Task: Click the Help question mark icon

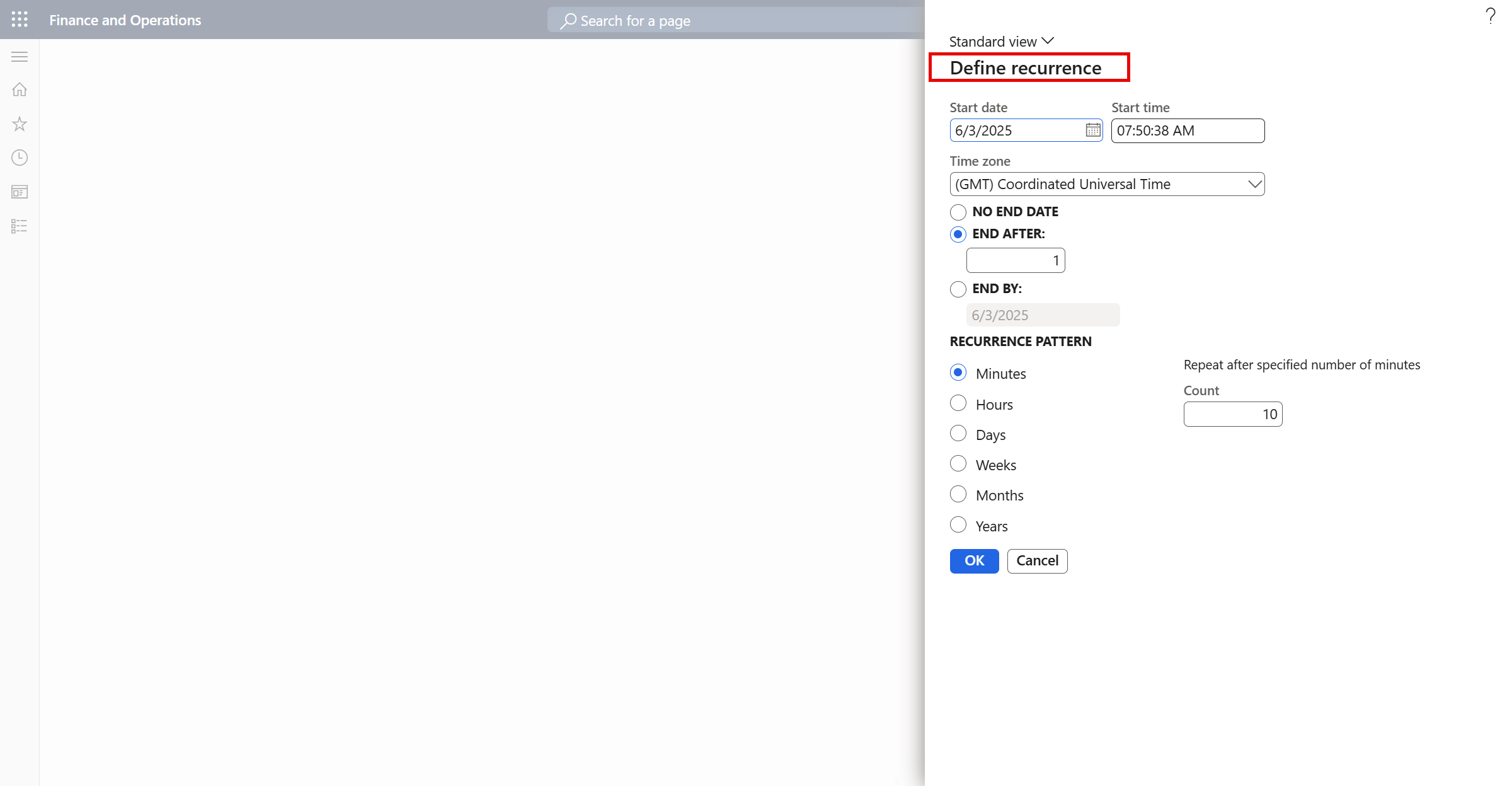Action: (x=1490, y=16)
